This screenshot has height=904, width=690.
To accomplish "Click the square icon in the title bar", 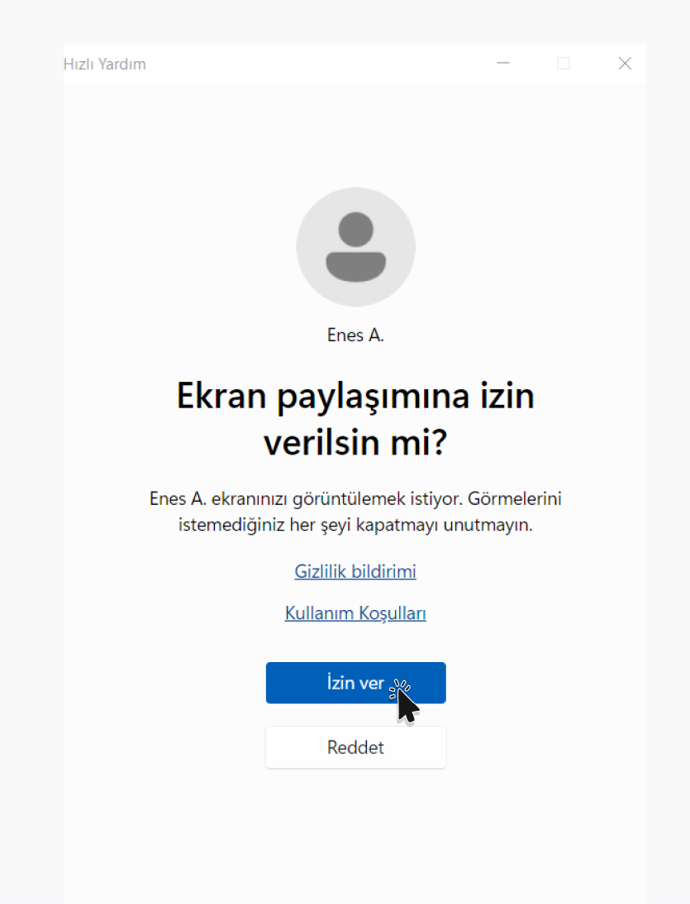I will pos(564,63).
